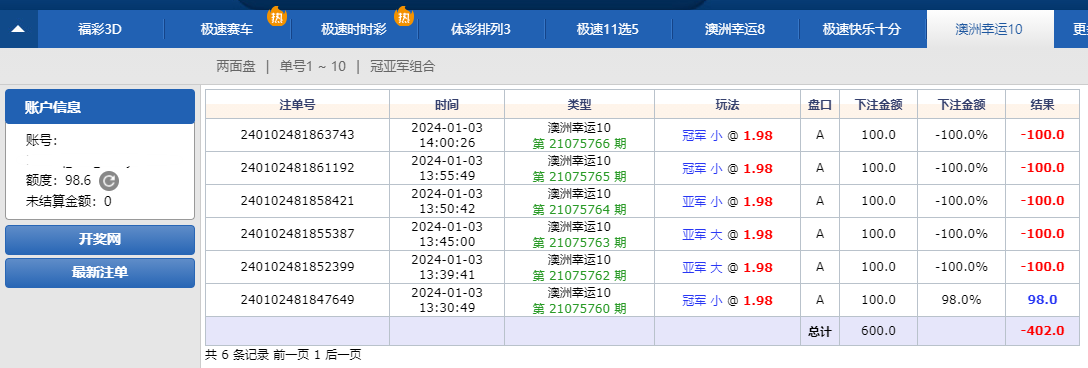Image resolution: width=1088 pixels, height=368 pixels.
Task: Click the period 第 21075765 期
Action: [579, 176]
